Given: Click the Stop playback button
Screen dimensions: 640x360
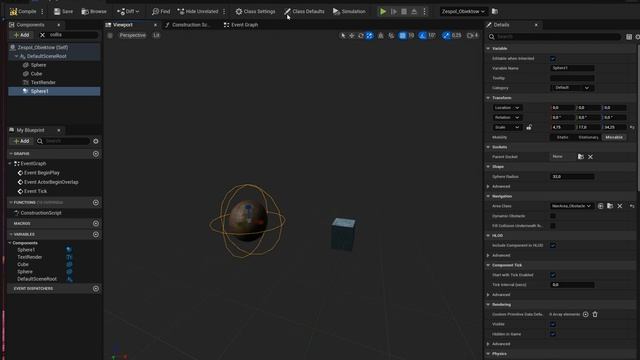Looking at the screenshot, I should (404, 11).
